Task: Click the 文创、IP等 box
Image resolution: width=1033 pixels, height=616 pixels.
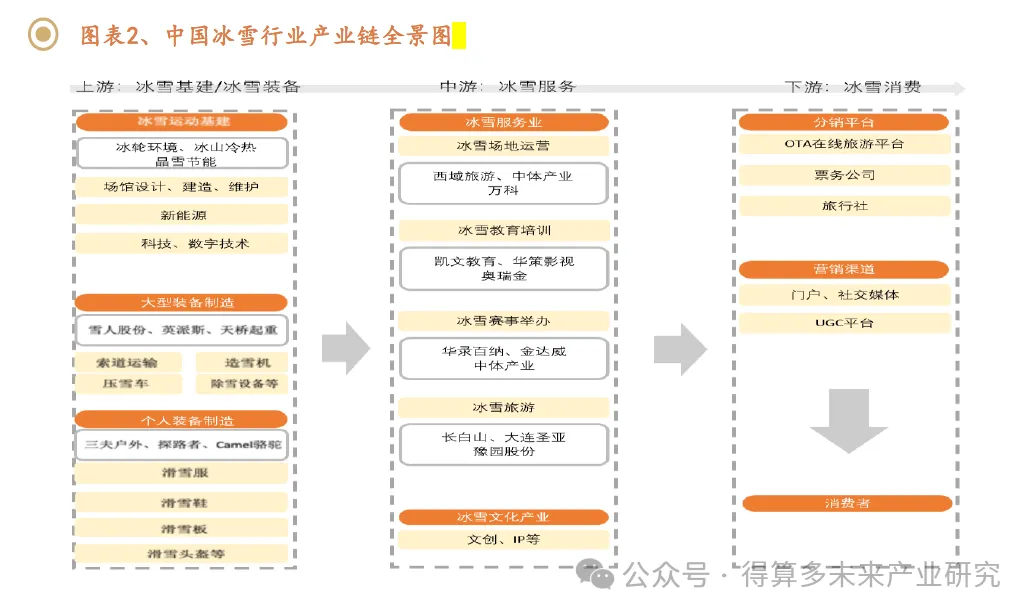Action: pyautogui.click(x=503, y=539)
